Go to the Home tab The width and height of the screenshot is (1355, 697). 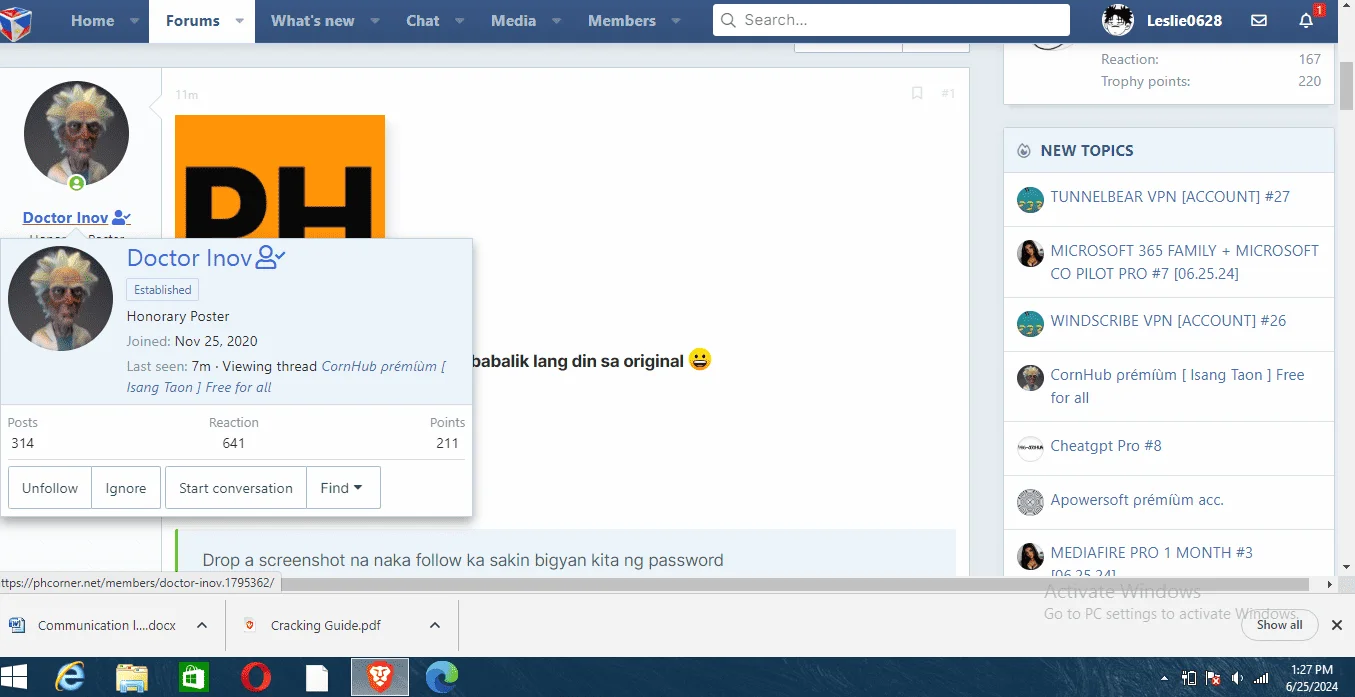coord(92,21)
